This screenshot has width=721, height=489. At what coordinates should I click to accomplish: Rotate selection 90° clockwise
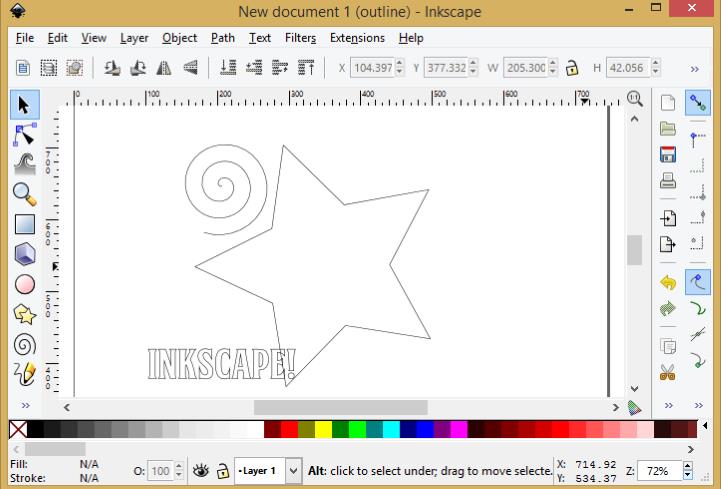(138, 68)
